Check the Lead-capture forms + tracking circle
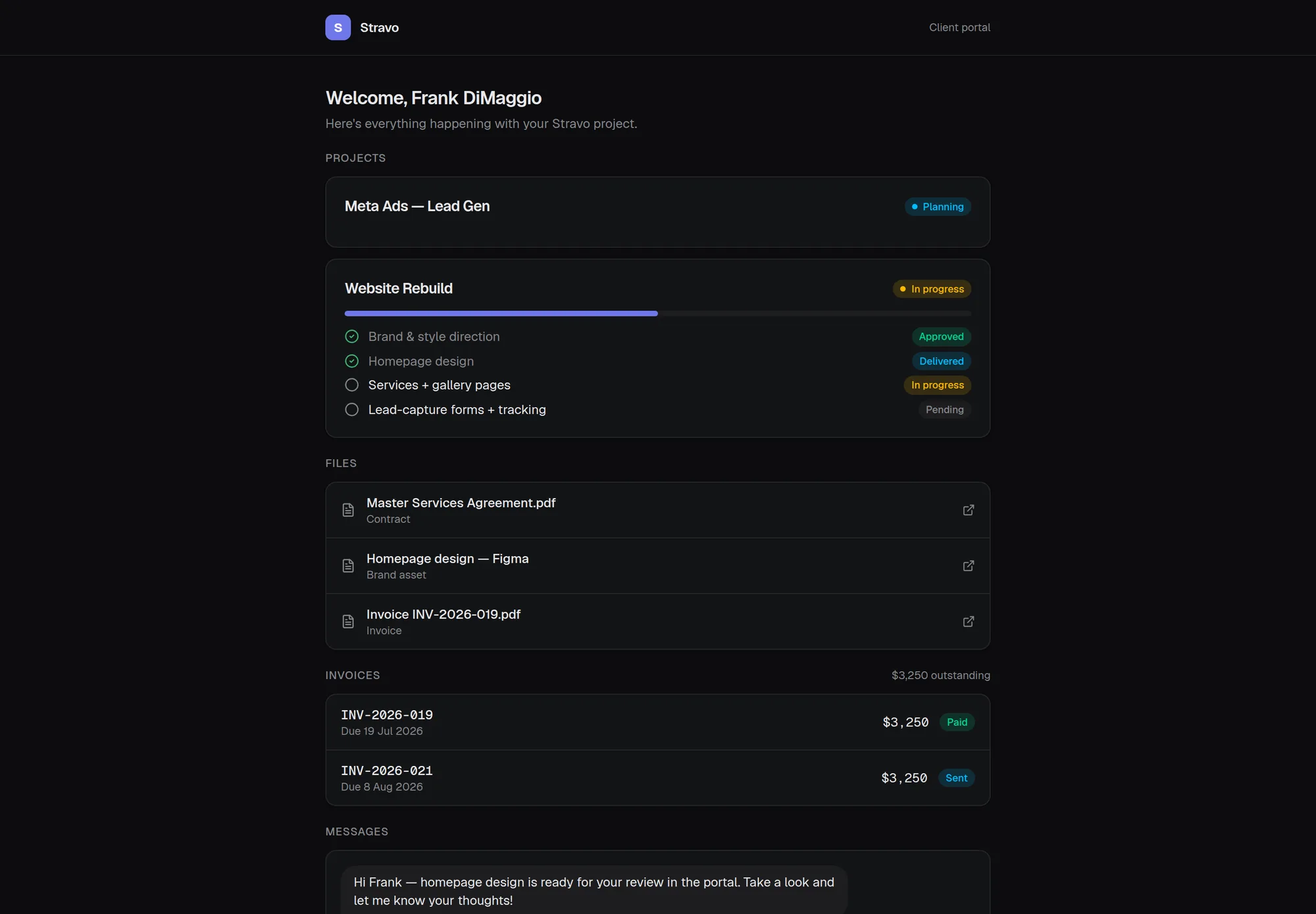 pos(352,409)
